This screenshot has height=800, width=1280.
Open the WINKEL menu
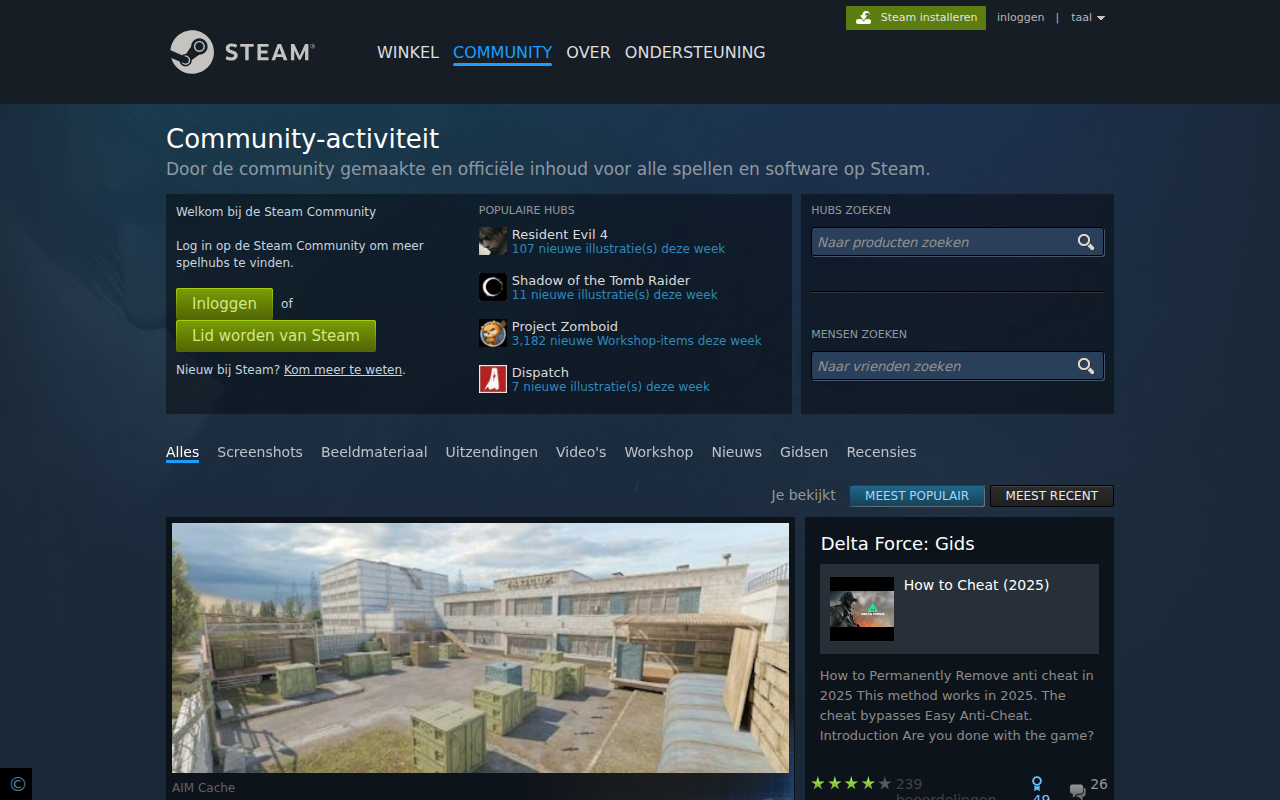408,52
